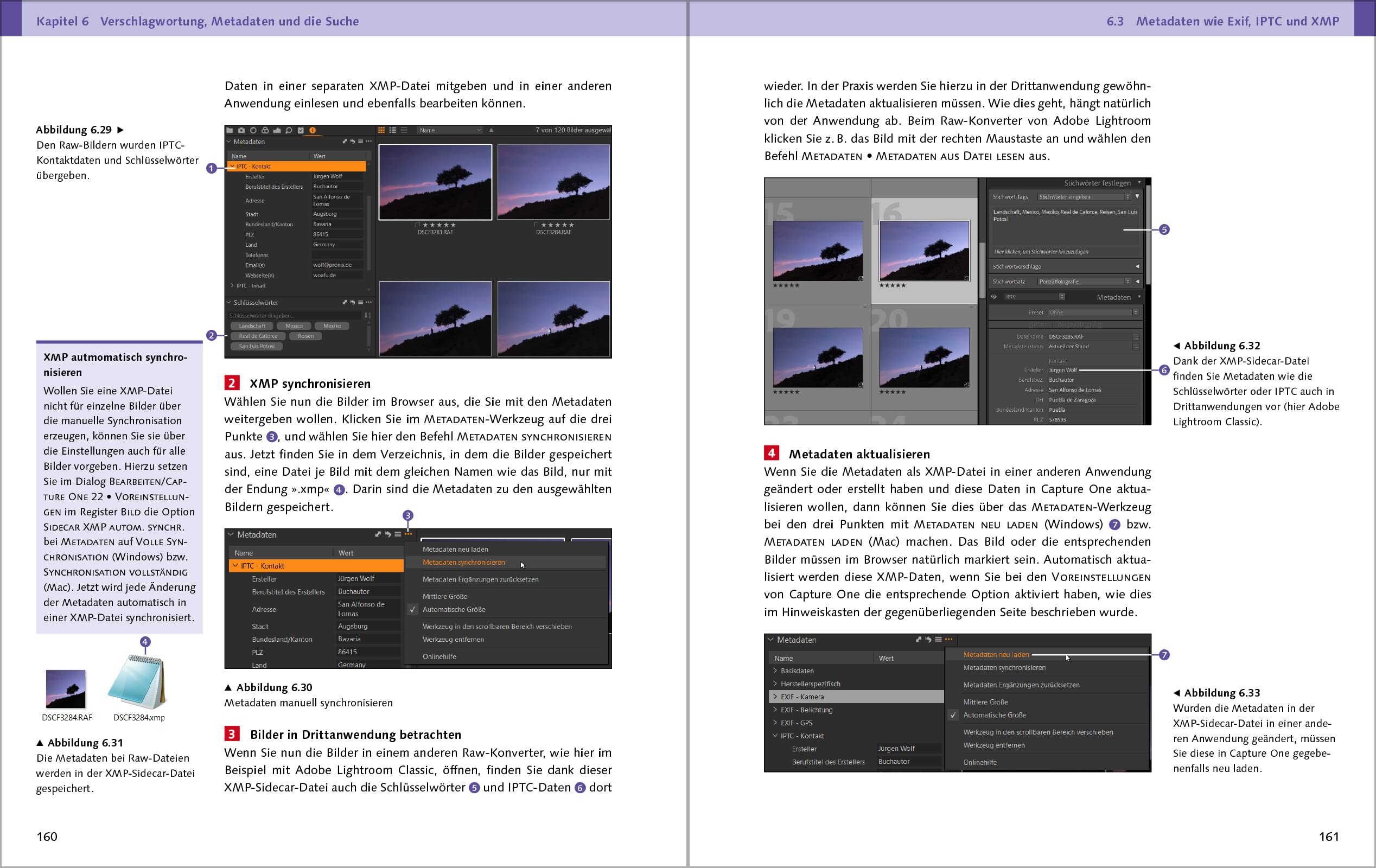Expand the Stichwortvorschläge section triangle
The height and width of the screenshot is (868, 1376).
coord(1137,266)
